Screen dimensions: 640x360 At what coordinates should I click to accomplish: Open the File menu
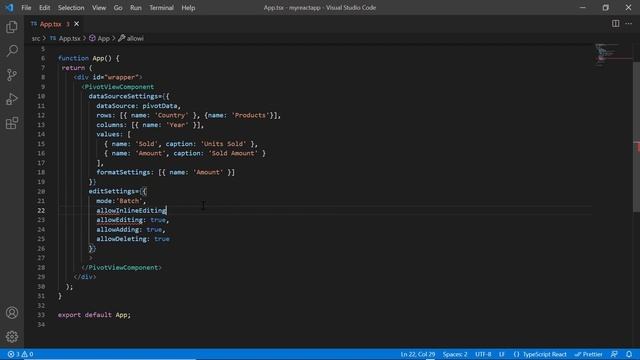click(26, 8)
